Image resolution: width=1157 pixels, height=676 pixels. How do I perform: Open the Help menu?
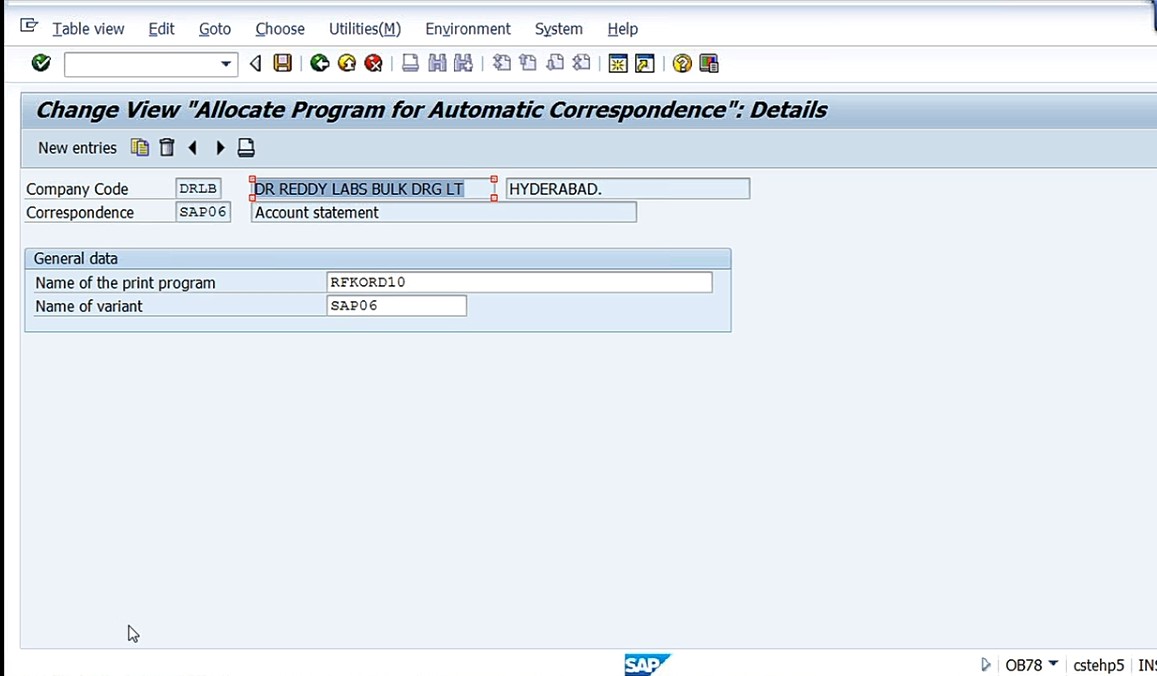[x=623, y=29]
